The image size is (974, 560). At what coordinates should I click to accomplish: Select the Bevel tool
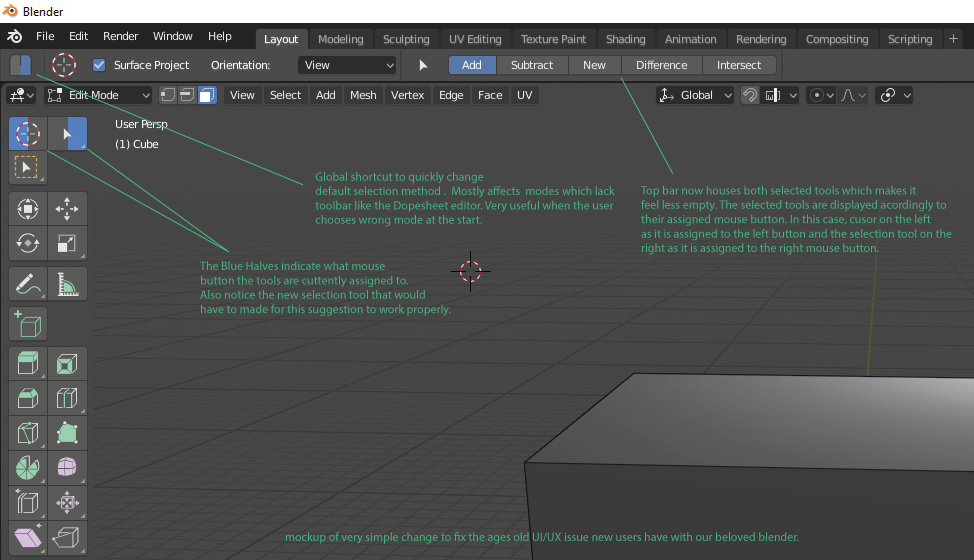click(28, 399)
